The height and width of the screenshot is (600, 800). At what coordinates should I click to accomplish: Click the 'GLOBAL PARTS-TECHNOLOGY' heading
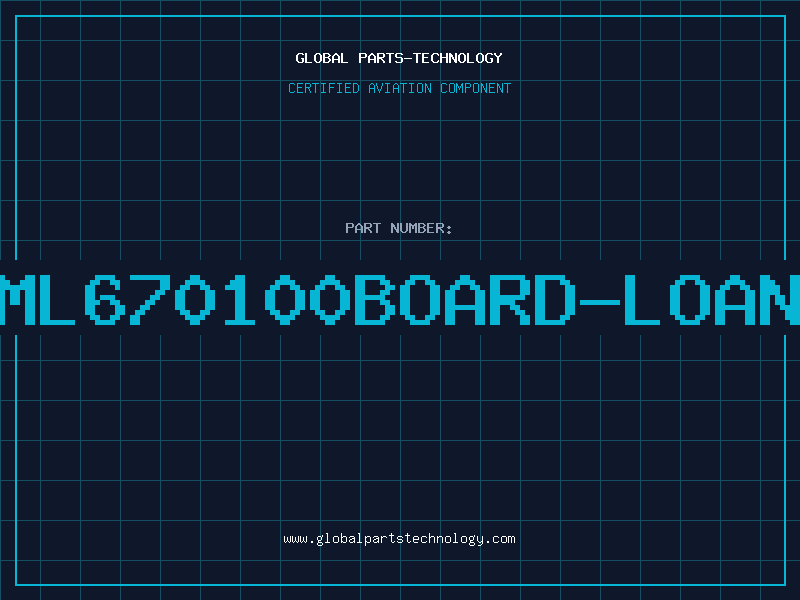399,58
